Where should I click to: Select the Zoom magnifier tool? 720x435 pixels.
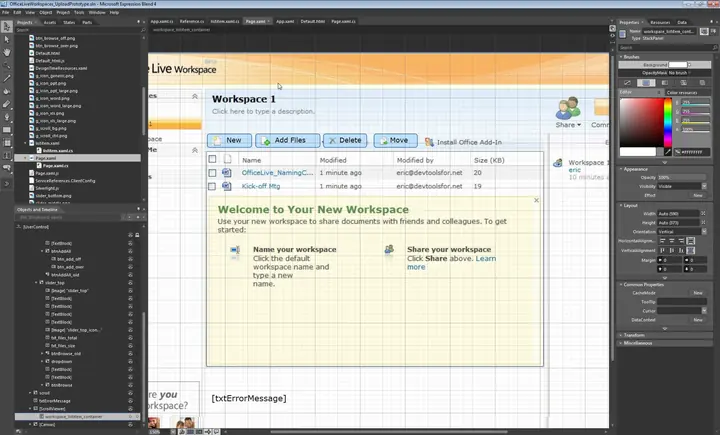coord(6,65)
